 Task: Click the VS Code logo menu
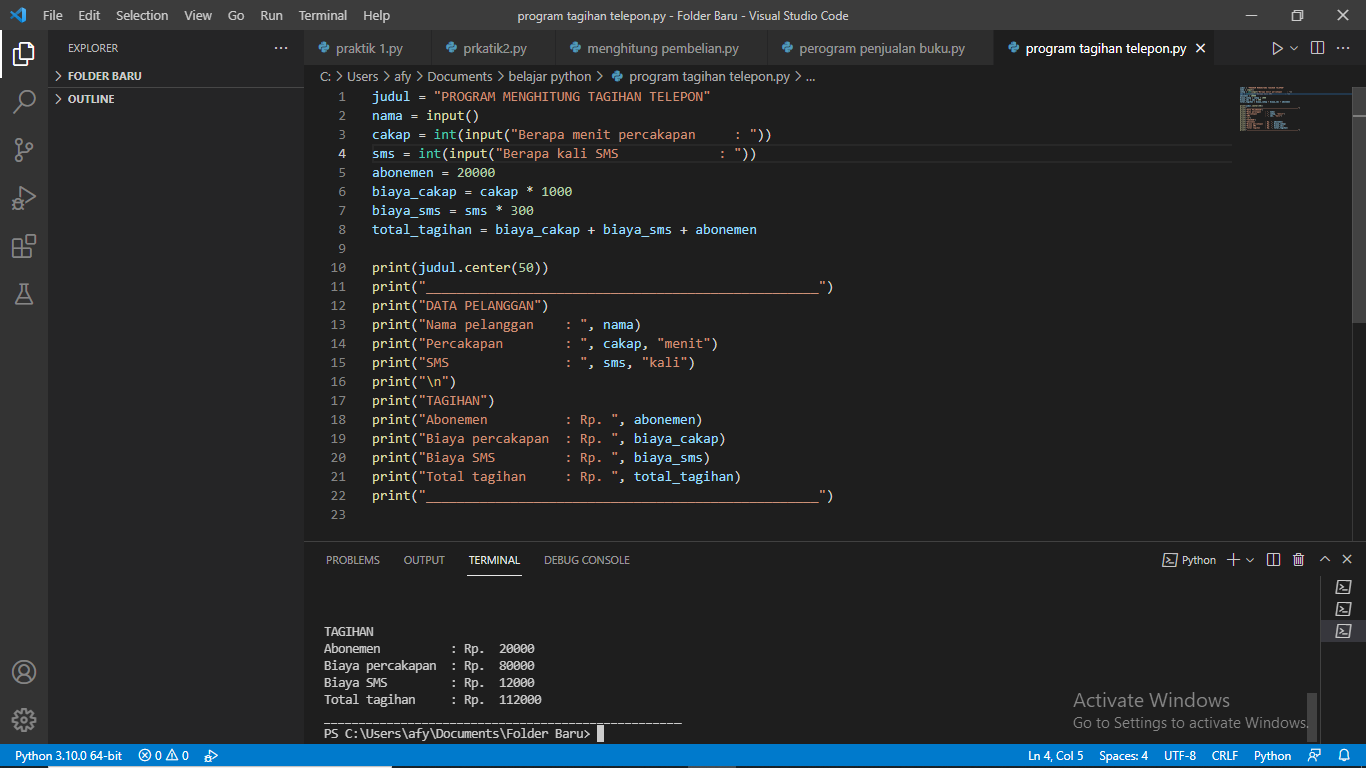pos(17,15)
